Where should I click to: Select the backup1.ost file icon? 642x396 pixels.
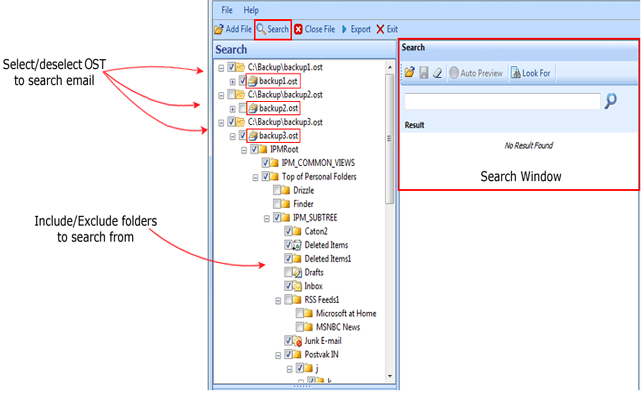pyautogui.click(x=253, y=81)
